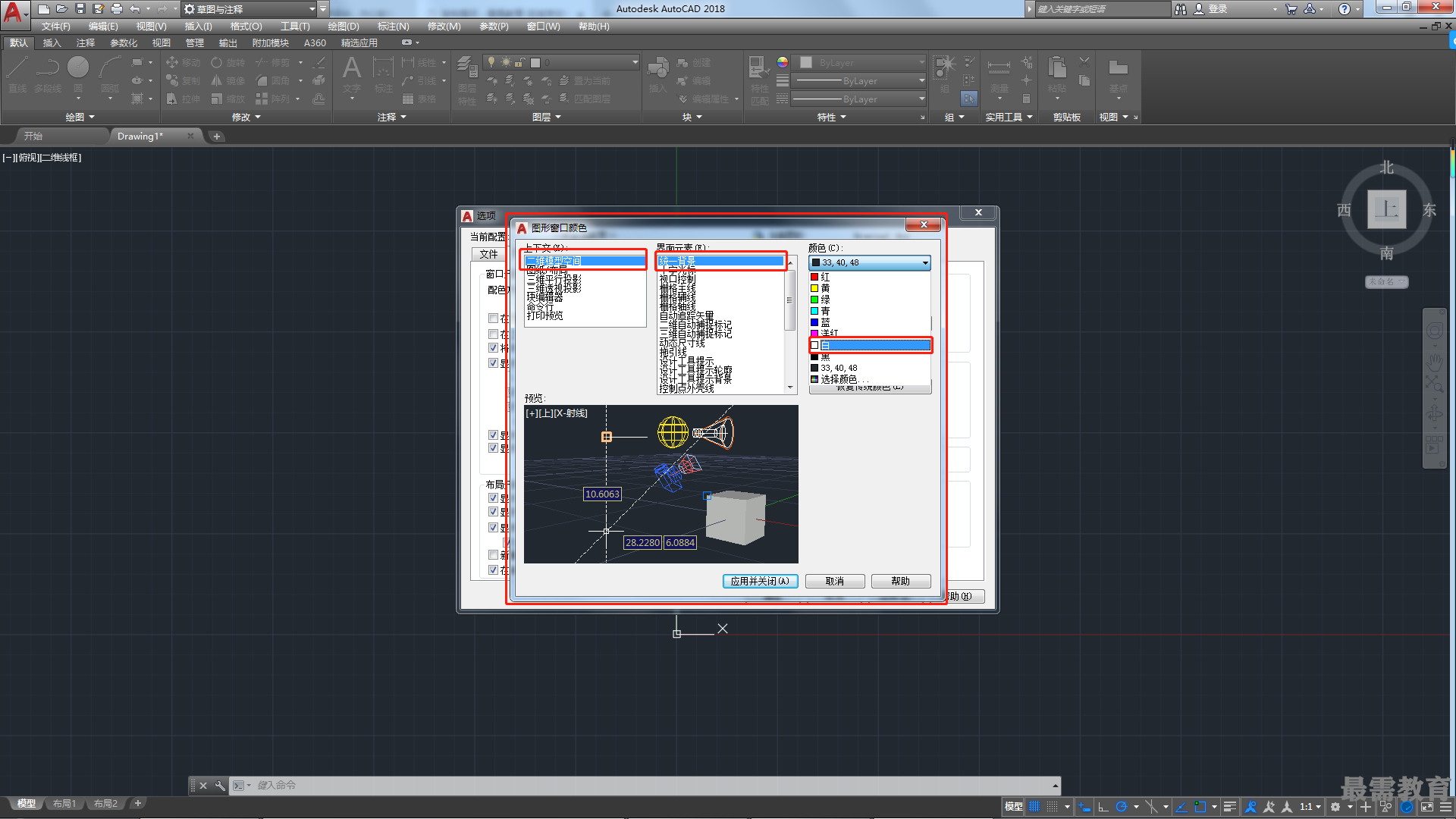This screenshot has height=819, width=1456.
Task: Open the 工具(T) menu
Action: pos(295,27)
